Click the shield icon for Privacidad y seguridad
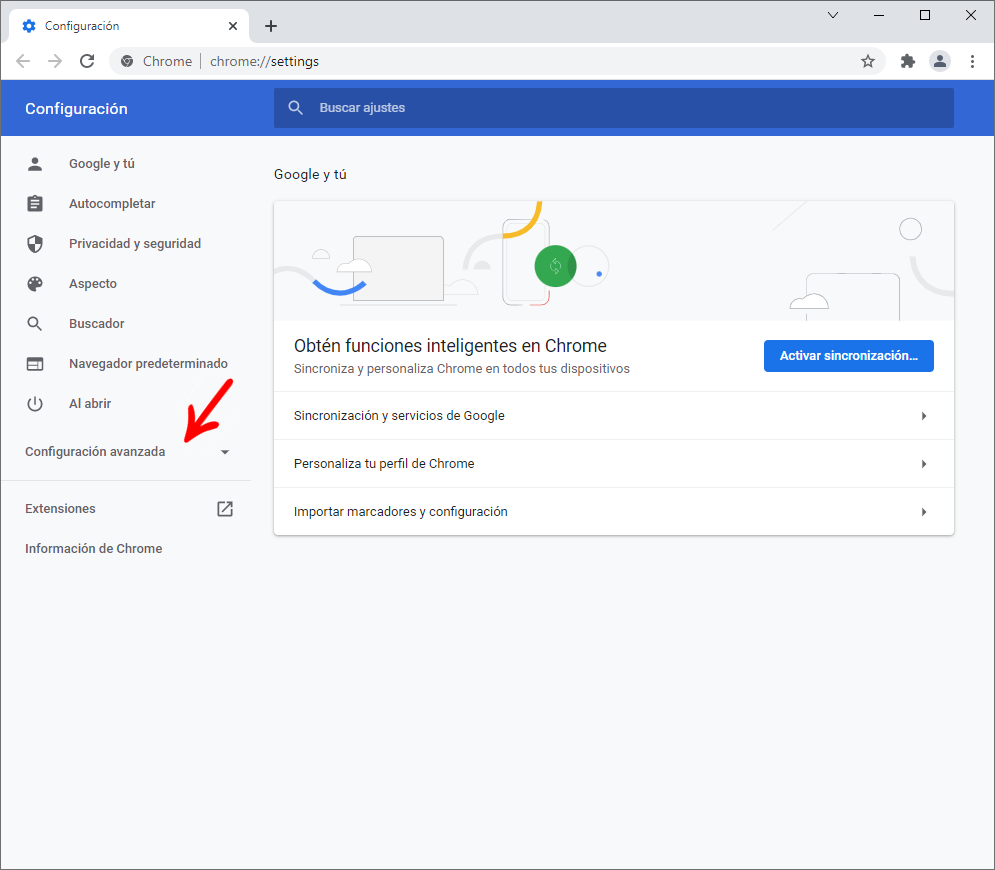Screen dimensions: 995x870 35,244
